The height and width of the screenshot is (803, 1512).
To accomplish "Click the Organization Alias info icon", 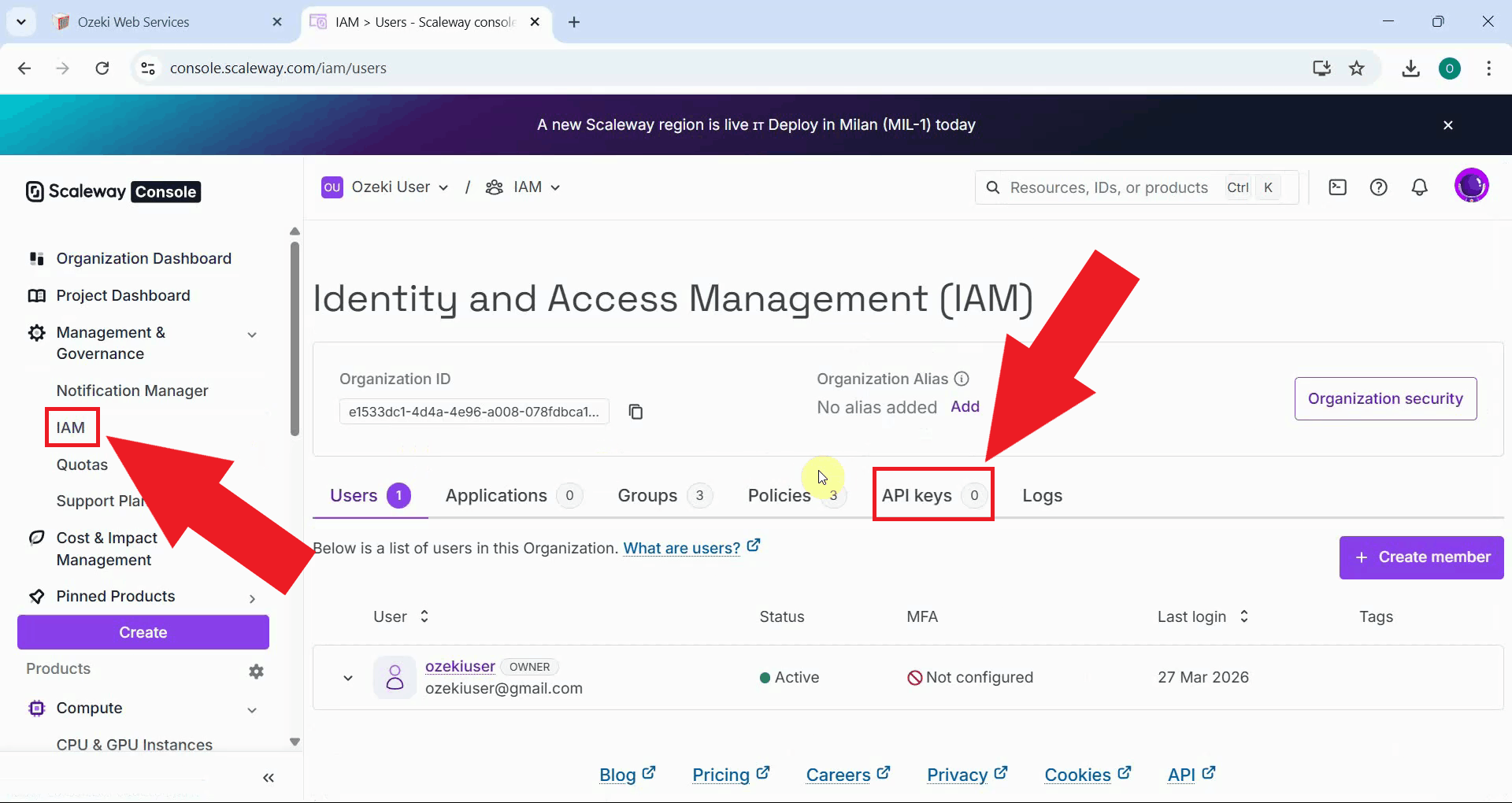I will click(x=962, y=379).
